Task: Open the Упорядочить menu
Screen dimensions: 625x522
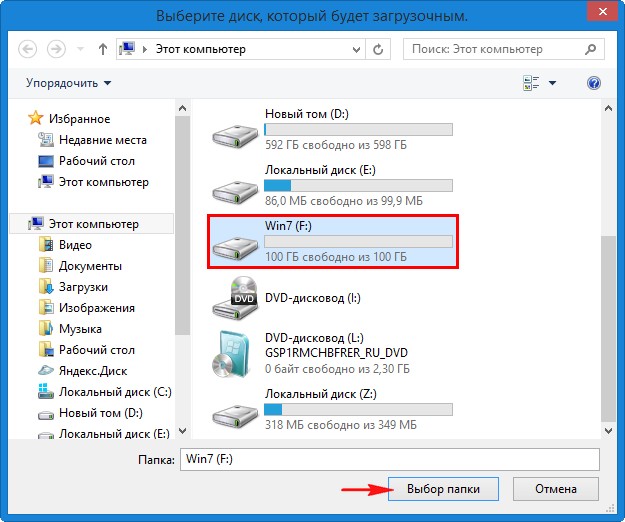Action: click(69, 83)
